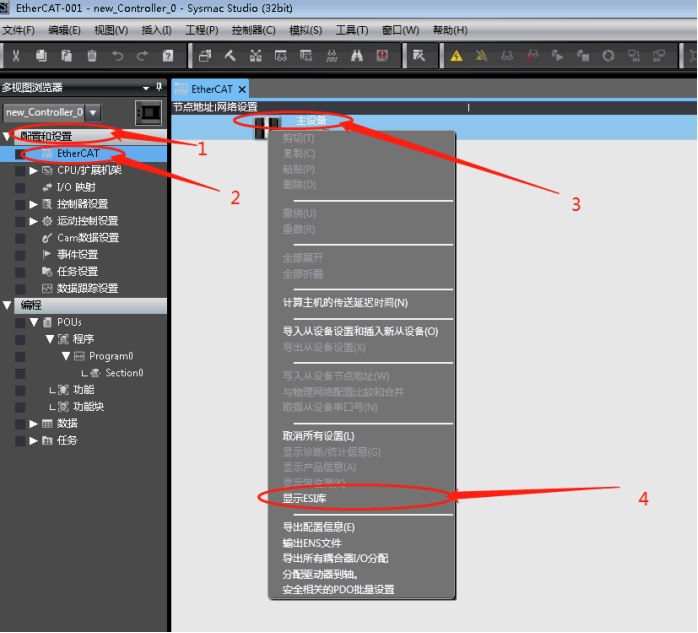Click the Undo arrow toolbar icon

click(x=118, y=56)
